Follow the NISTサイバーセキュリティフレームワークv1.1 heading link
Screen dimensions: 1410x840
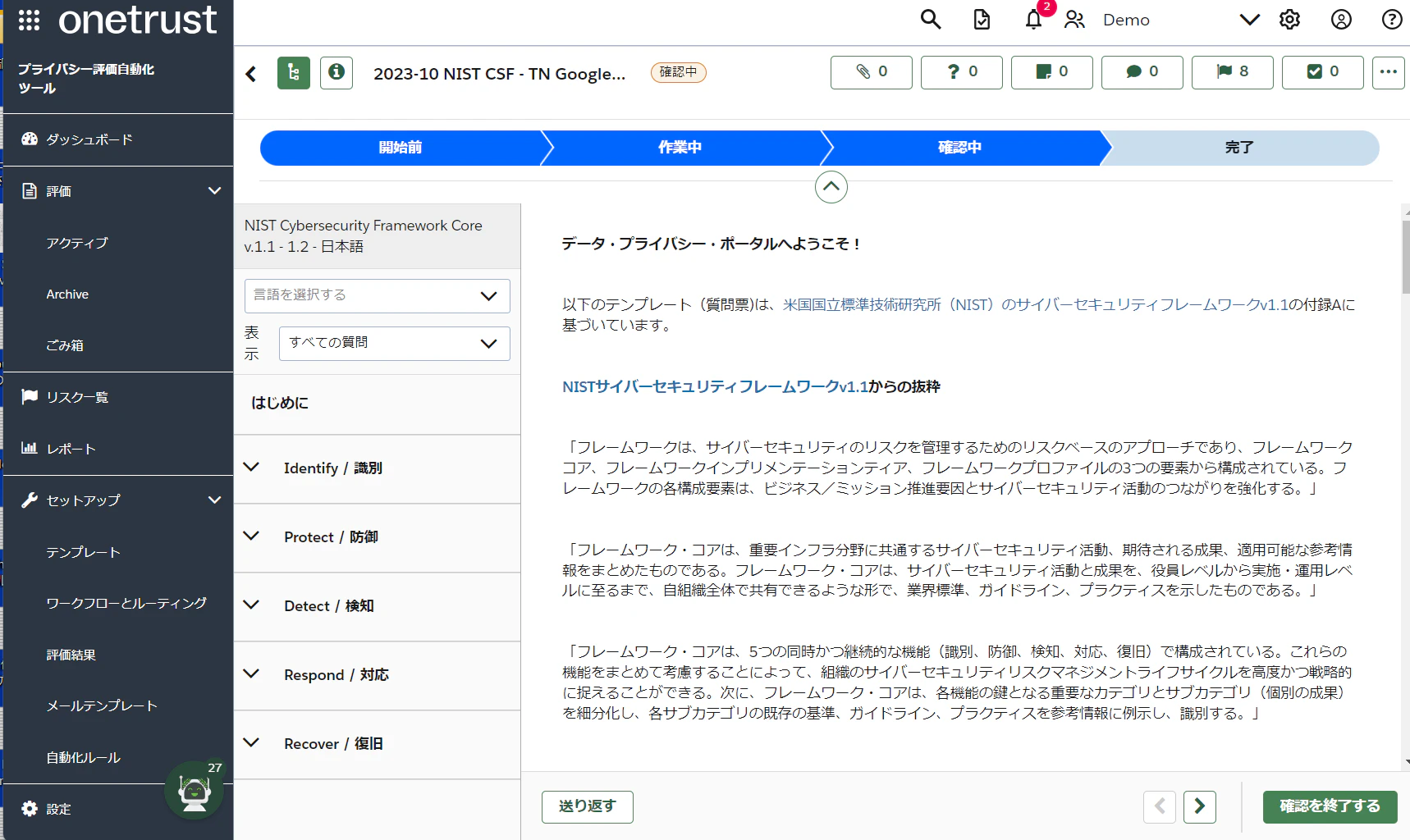point(715,386)
